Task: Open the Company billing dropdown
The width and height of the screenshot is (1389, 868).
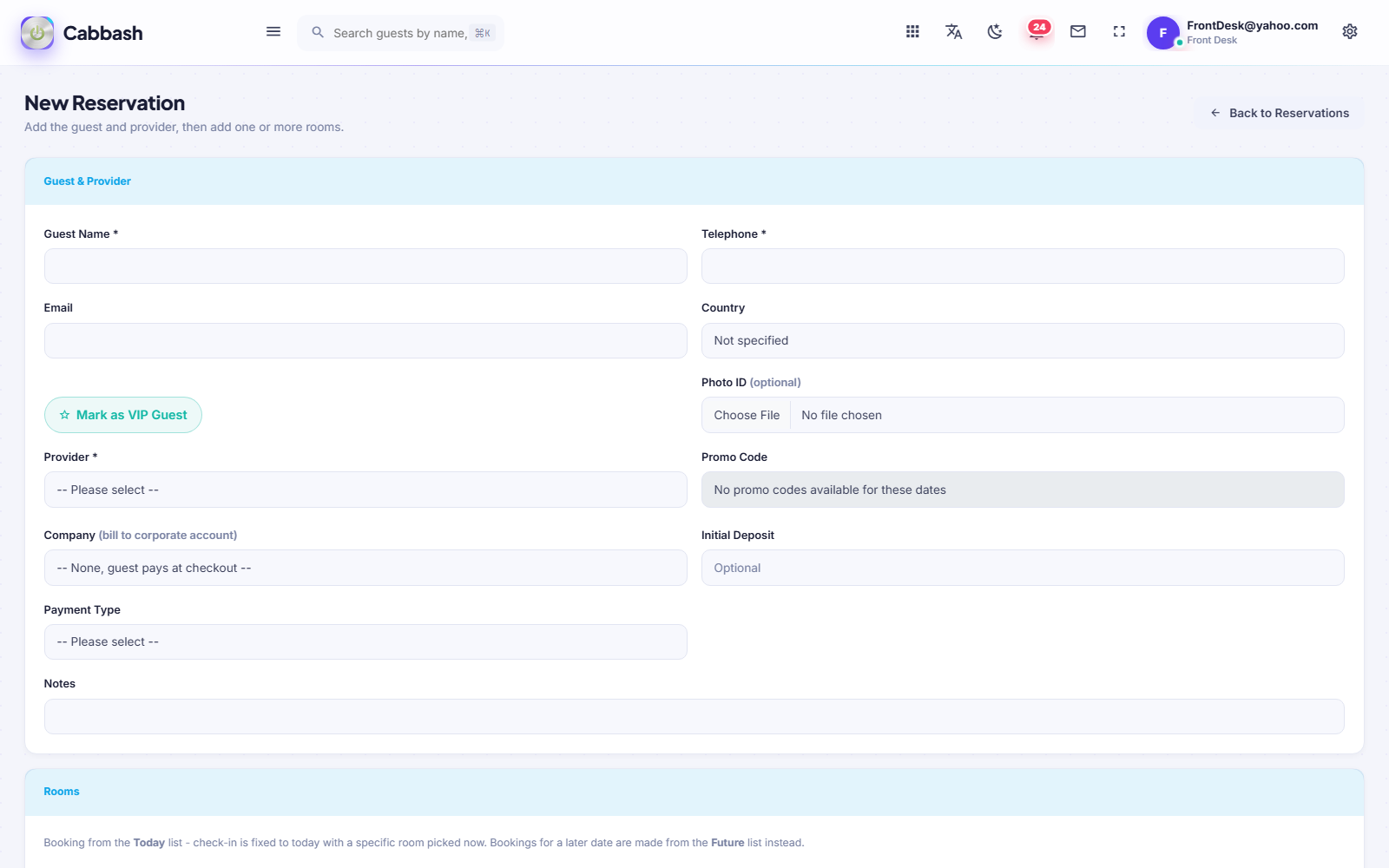Action: pyautogui.click(x=365, y=568)
